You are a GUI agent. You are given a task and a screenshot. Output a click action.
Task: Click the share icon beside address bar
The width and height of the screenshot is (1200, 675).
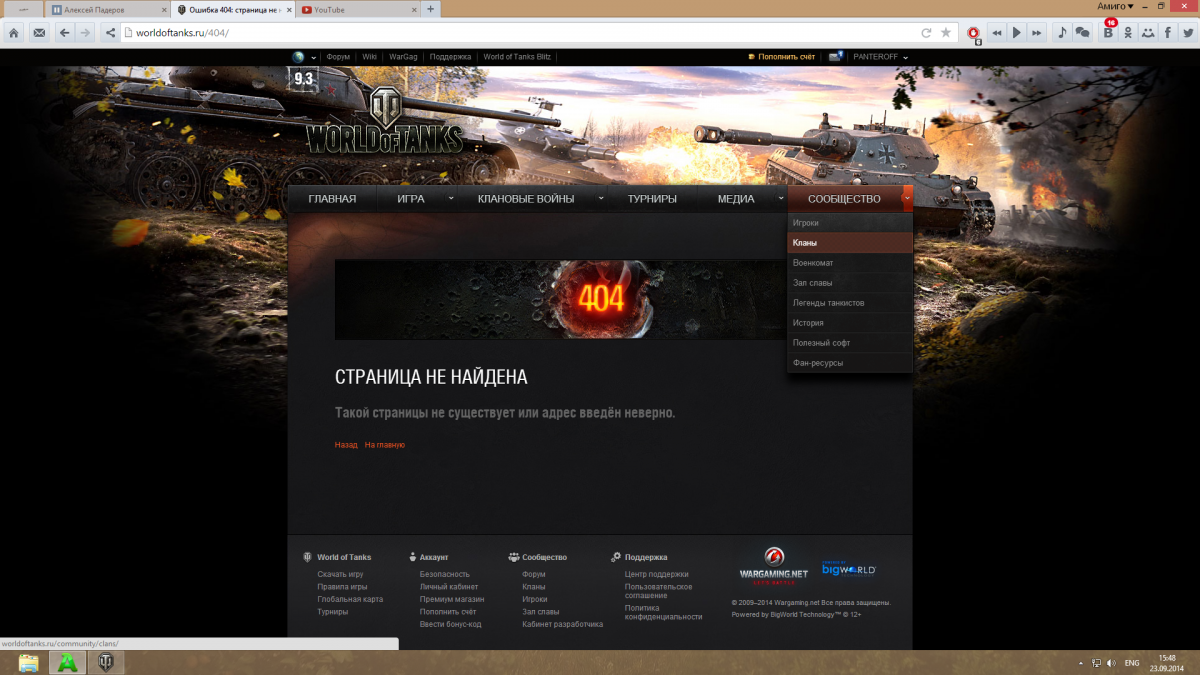110,32
